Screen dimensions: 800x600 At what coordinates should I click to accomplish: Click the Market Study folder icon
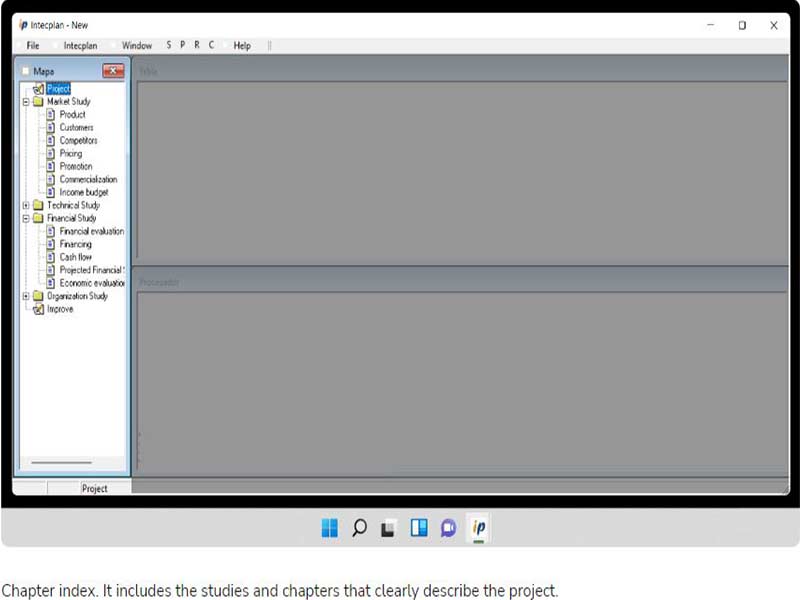[x=38, y=102]
